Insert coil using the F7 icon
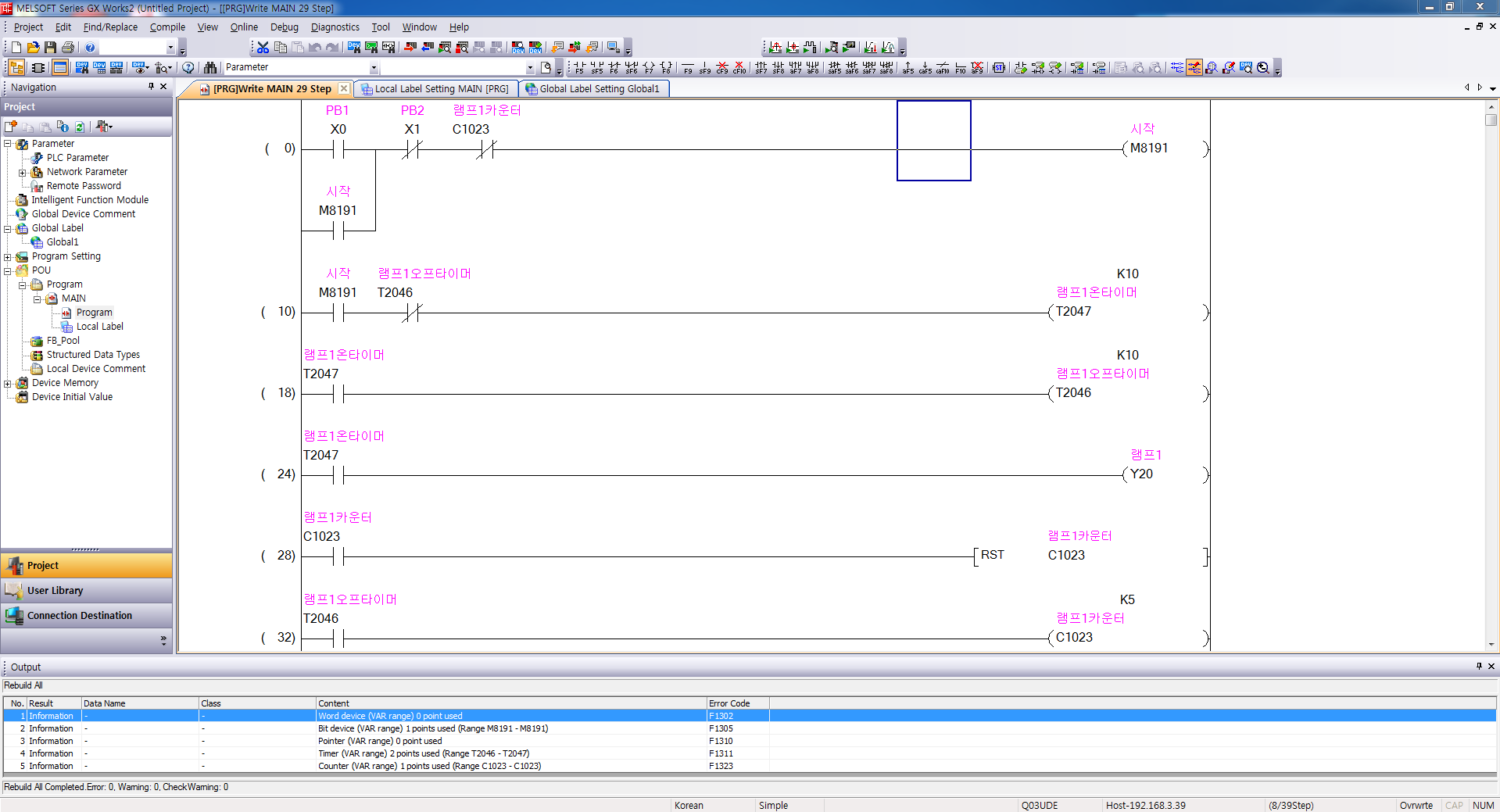This screenshot has width=1500, height=812. 649,68
